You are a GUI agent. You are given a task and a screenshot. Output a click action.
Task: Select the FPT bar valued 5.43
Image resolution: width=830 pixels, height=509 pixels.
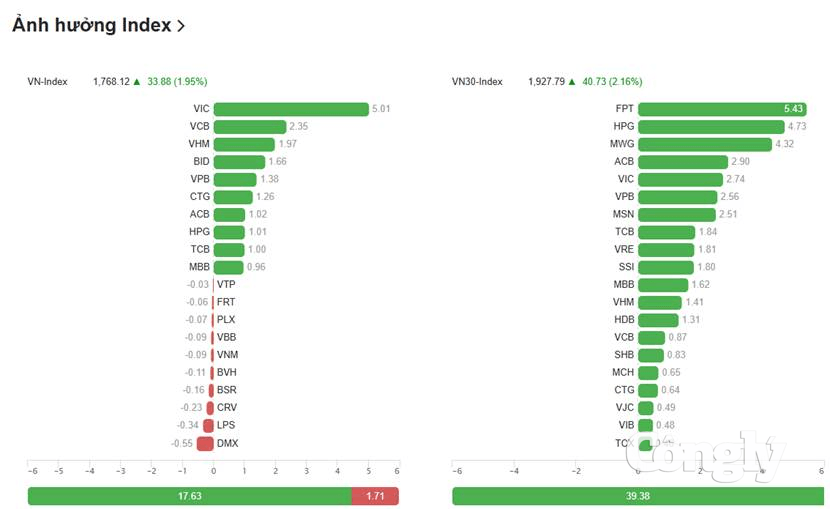click(x=723, y=109)
